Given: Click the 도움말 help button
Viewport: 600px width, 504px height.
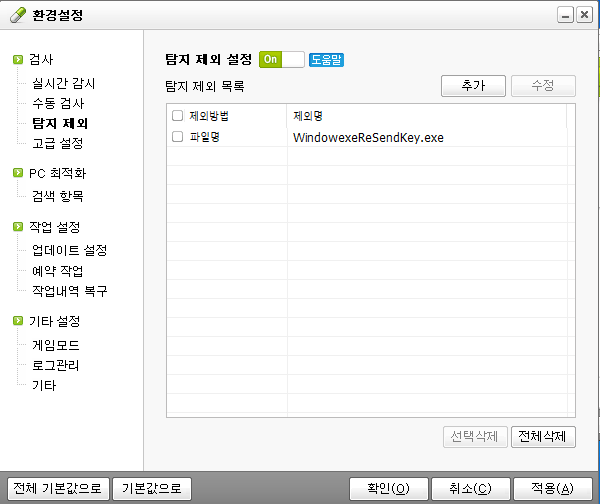Looking at the screenshot, I should (326, 60).
